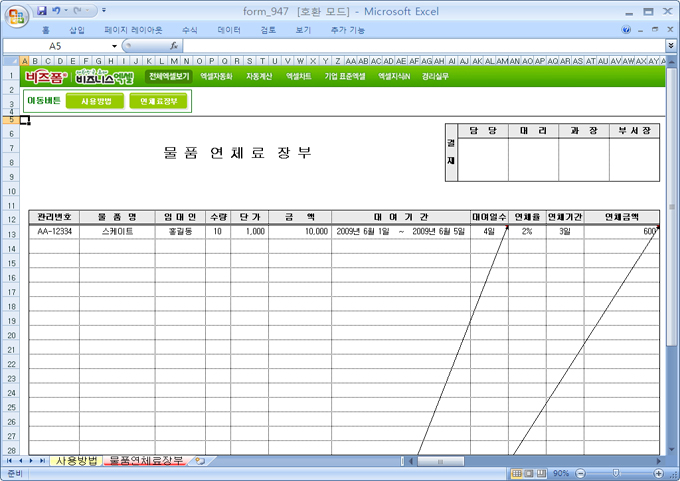Open the undo history dropdown arrow
680x481 pixels.
(x=66, y=10)
